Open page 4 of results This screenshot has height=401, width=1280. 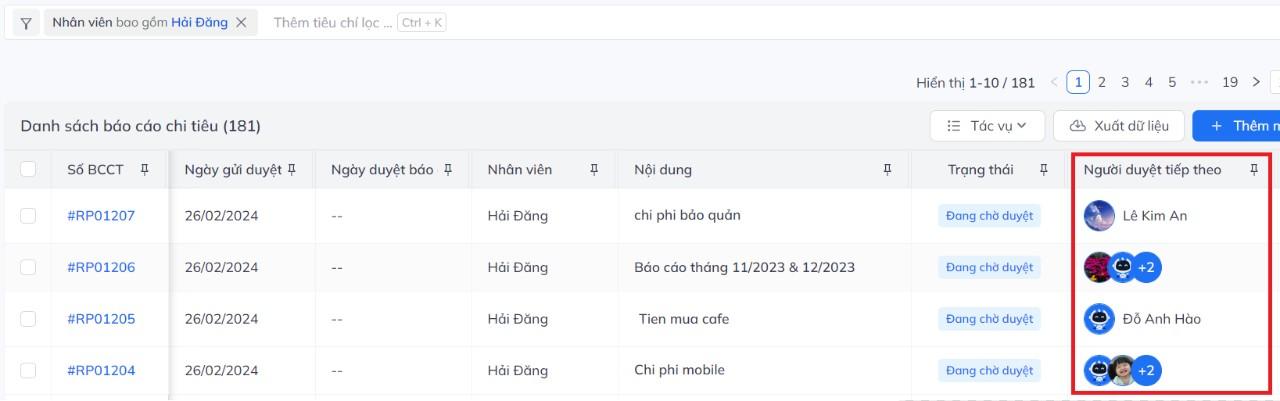pos(1149,82)
